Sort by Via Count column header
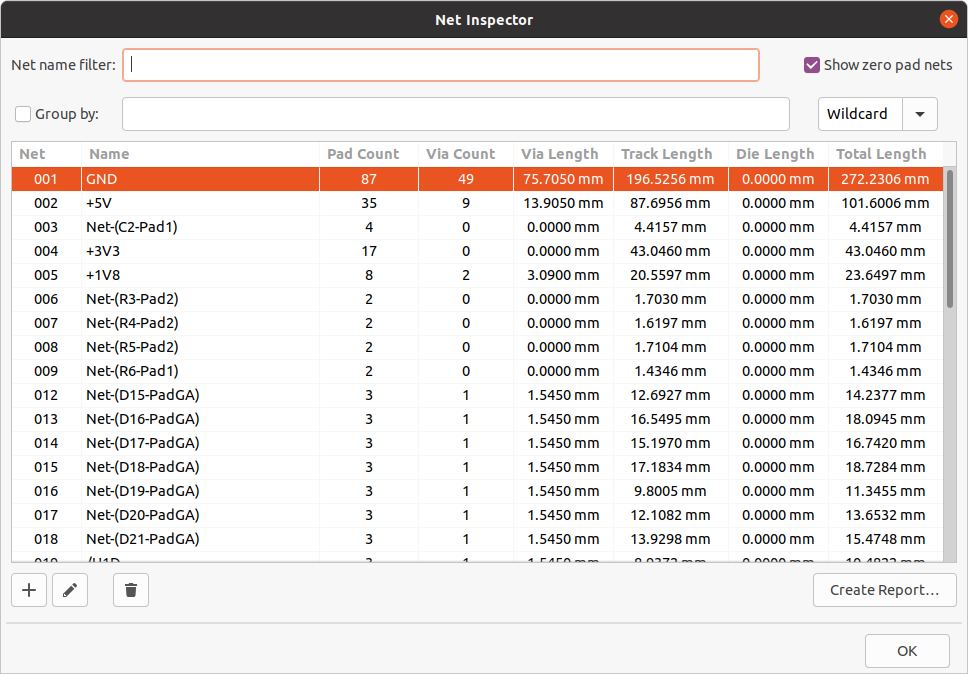968x674 pixels. (x=460, y=154)
